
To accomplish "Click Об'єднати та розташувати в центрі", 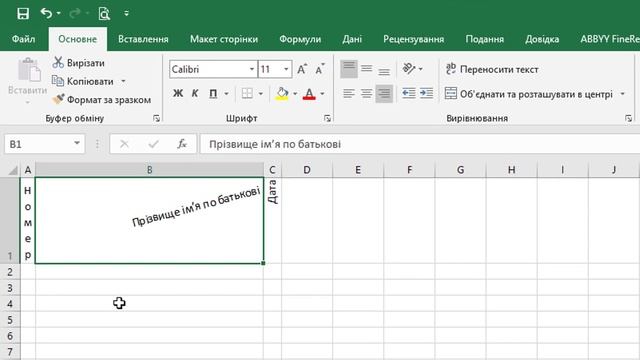I will coord(529,94).
